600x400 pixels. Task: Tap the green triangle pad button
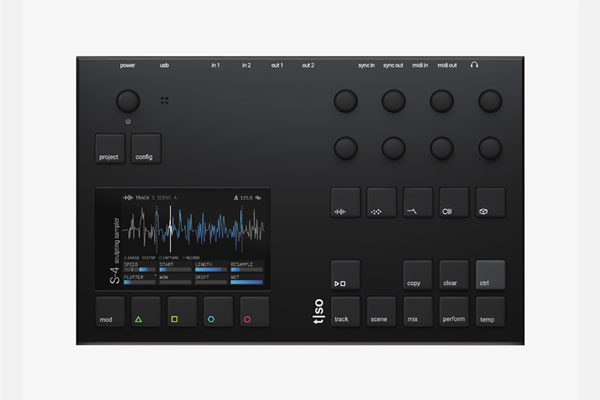(x=146, y=311)
